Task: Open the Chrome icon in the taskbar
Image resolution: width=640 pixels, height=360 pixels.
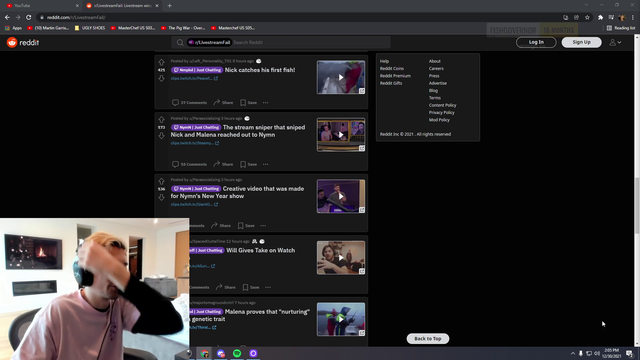Action: pyautogui.click(x=204, y=353)
